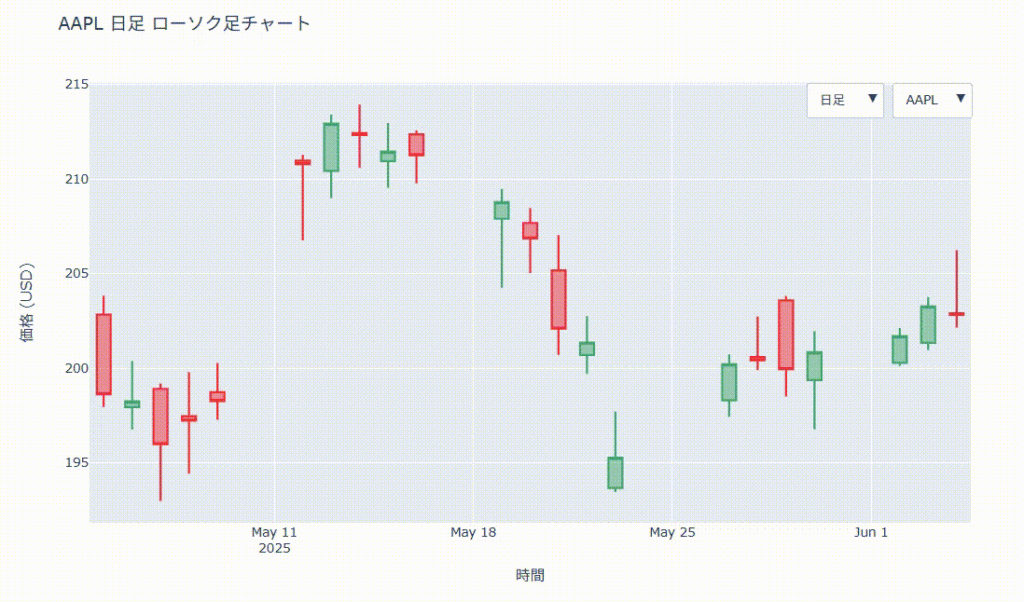Image resolution: width=1024 pixels, height=602 pixels.
Task: Click the large red candle at the chart's left edge
Action: tap(103, 354)
